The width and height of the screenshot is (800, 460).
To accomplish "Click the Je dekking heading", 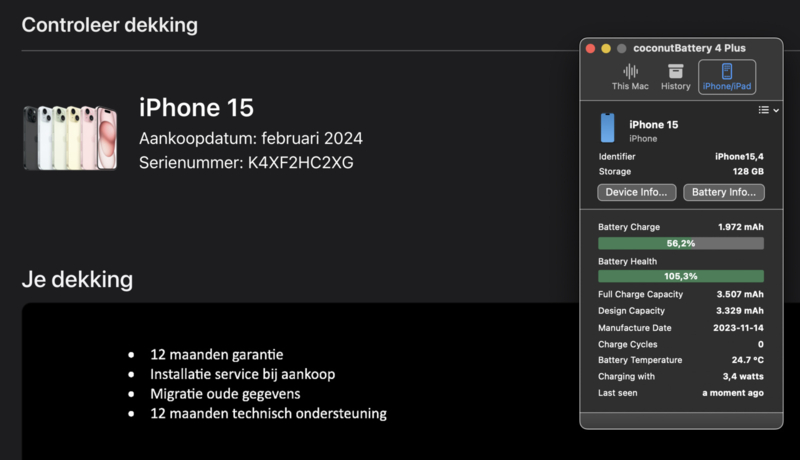I will 77,279.
